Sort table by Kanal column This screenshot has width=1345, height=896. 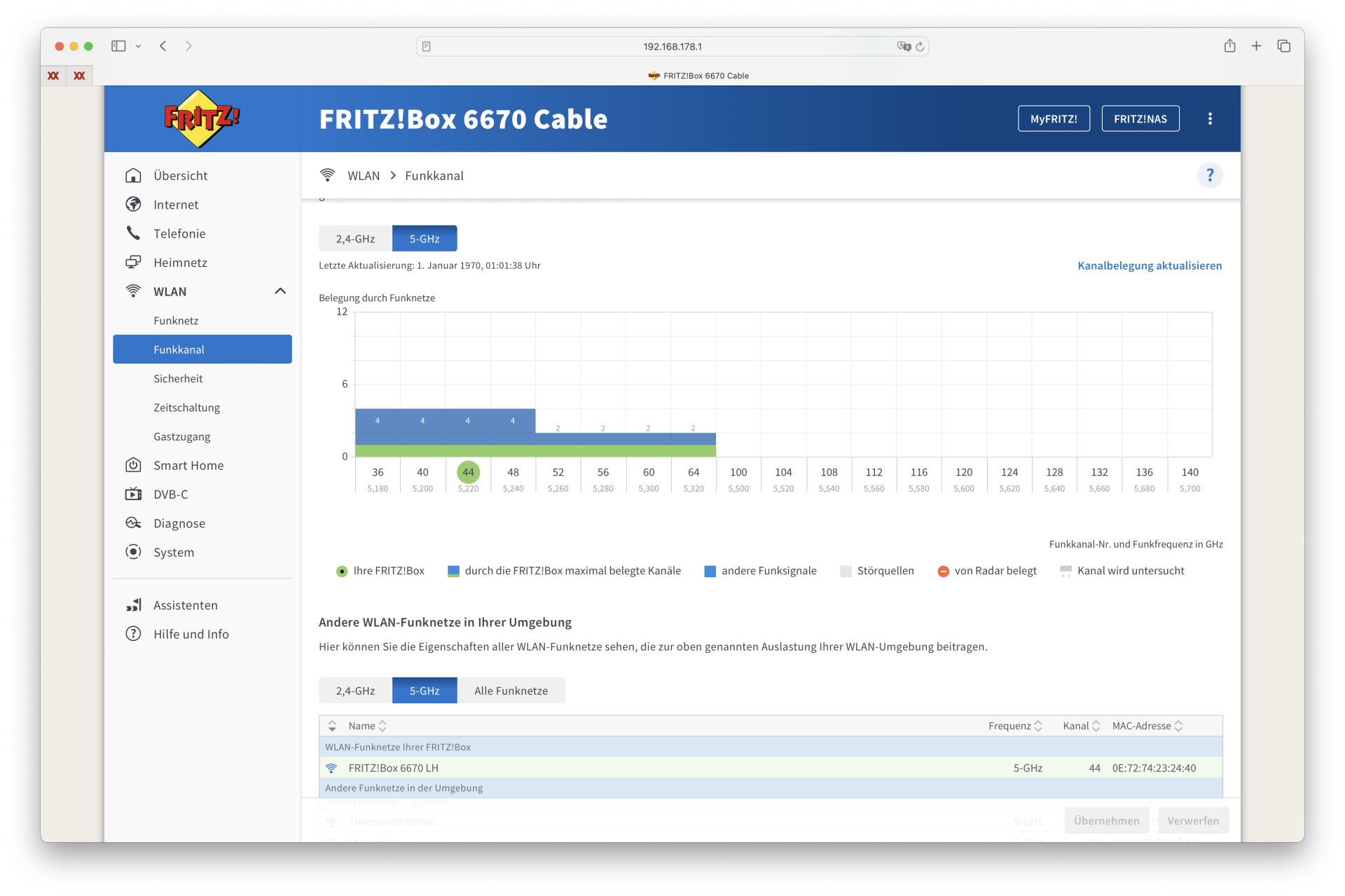[x=1081, y=726]
